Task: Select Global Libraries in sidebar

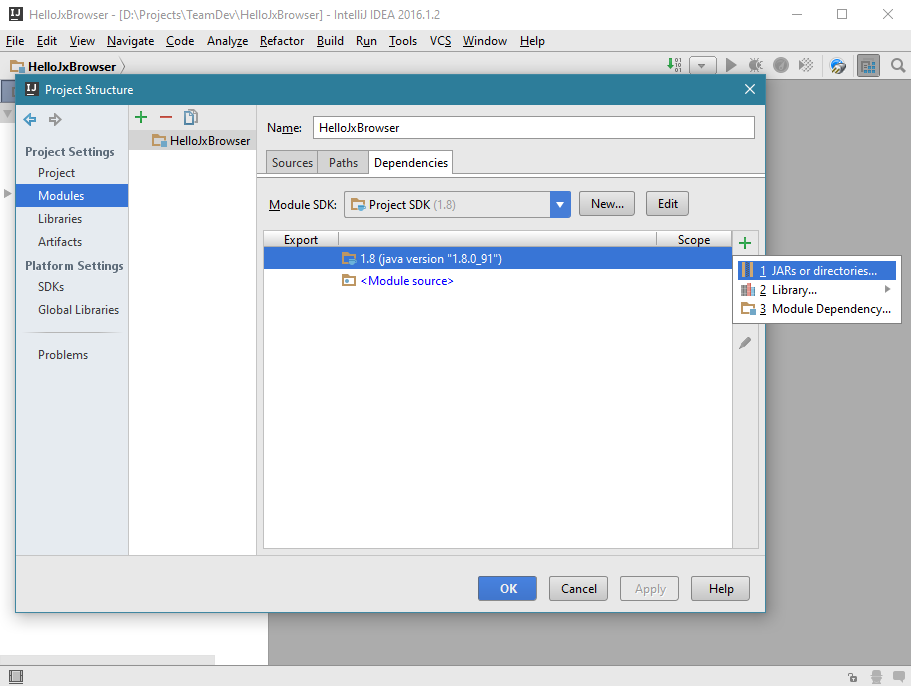Action: click(79, 310)
